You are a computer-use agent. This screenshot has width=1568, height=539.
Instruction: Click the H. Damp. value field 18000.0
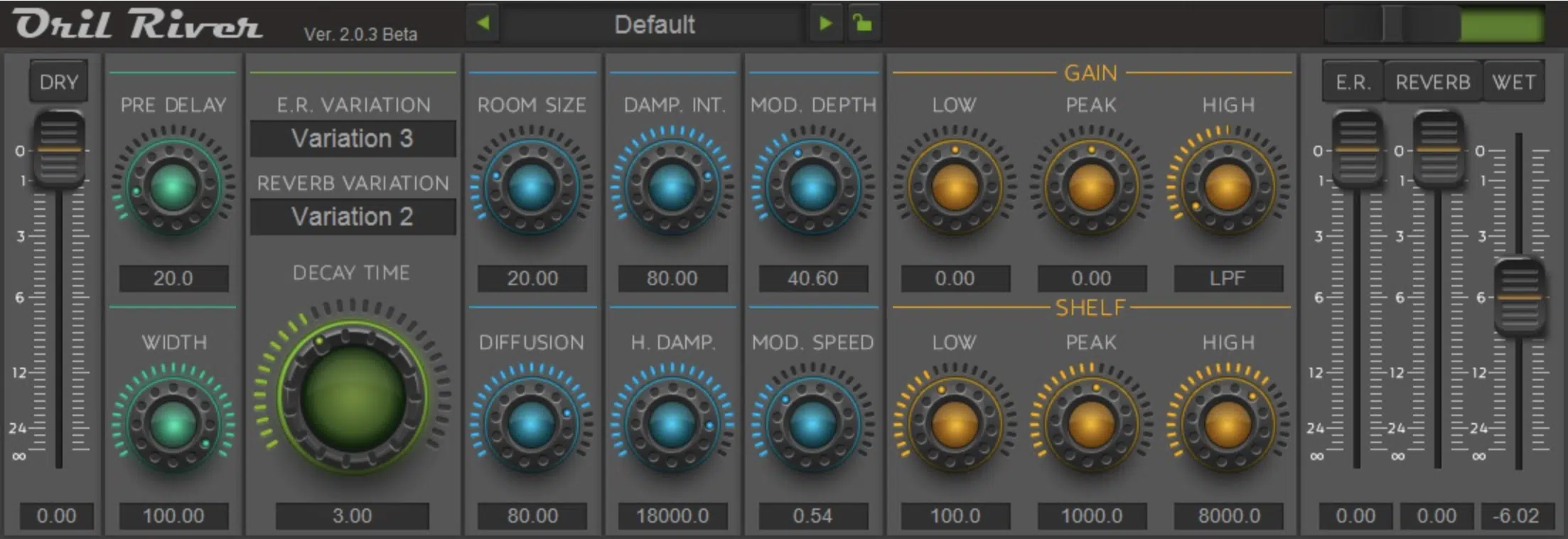point(672,516)
